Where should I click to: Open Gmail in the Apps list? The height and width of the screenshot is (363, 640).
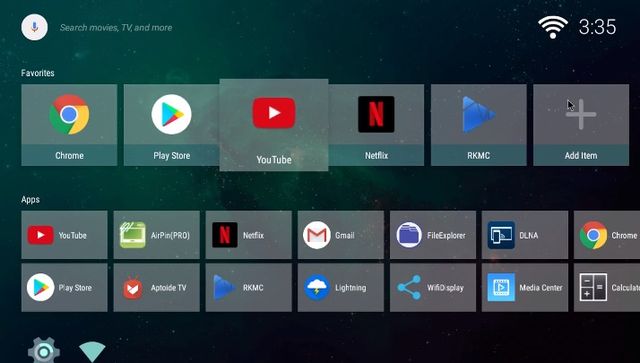point(341,235)
